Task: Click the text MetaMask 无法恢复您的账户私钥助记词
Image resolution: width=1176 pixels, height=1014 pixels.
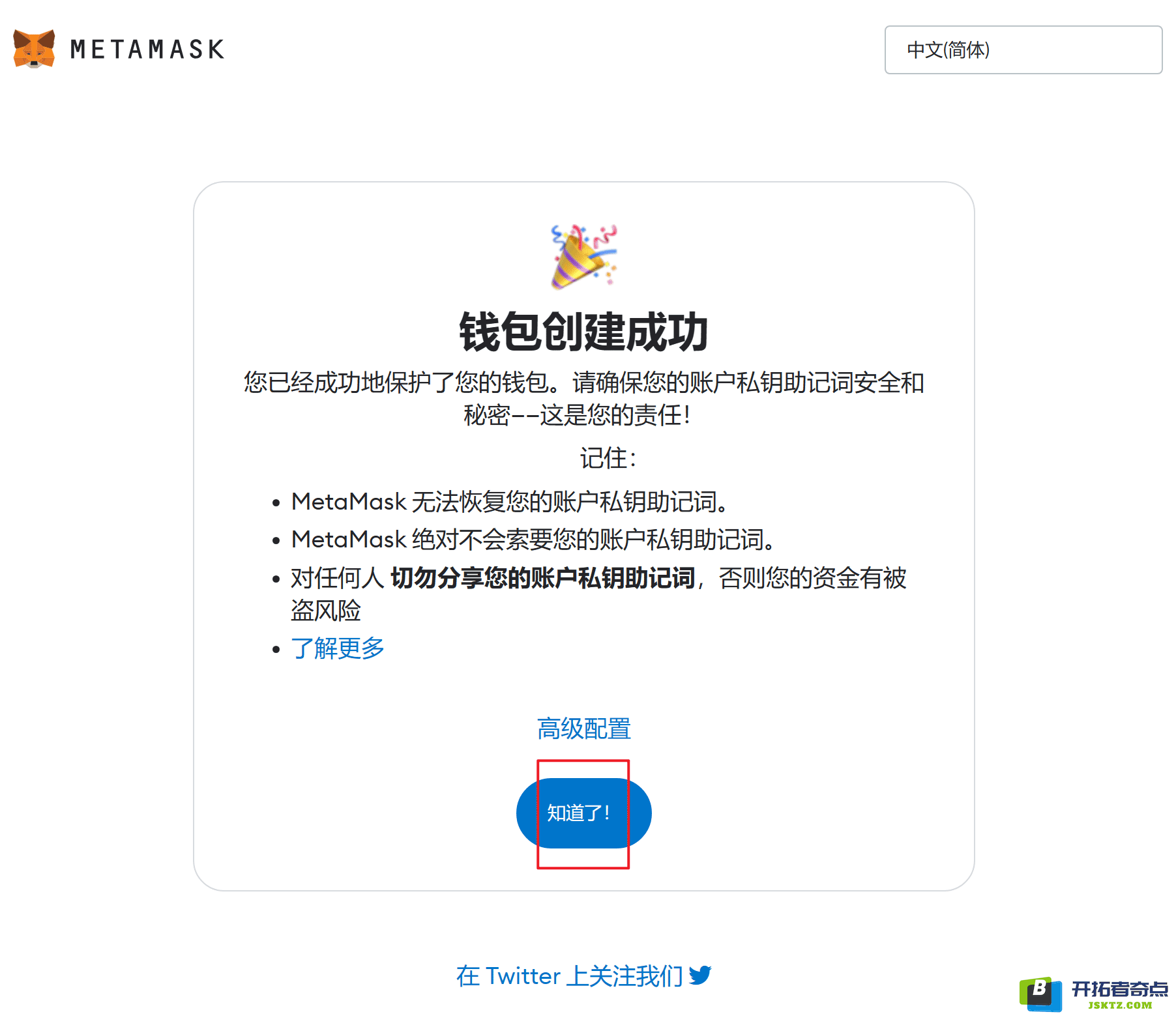Action: 509,502
